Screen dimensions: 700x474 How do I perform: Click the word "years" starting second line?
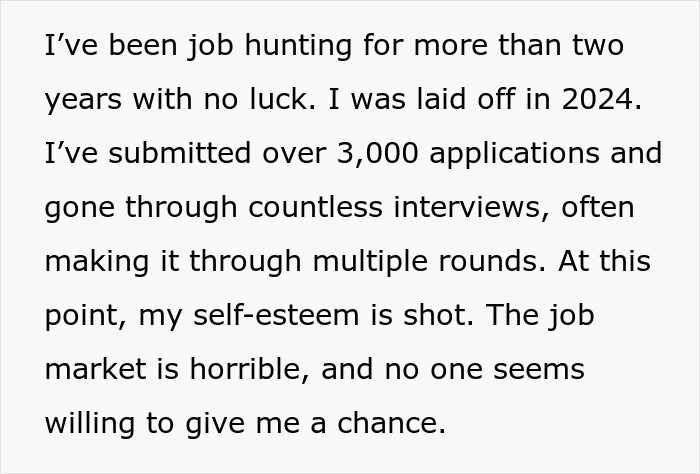83,101
